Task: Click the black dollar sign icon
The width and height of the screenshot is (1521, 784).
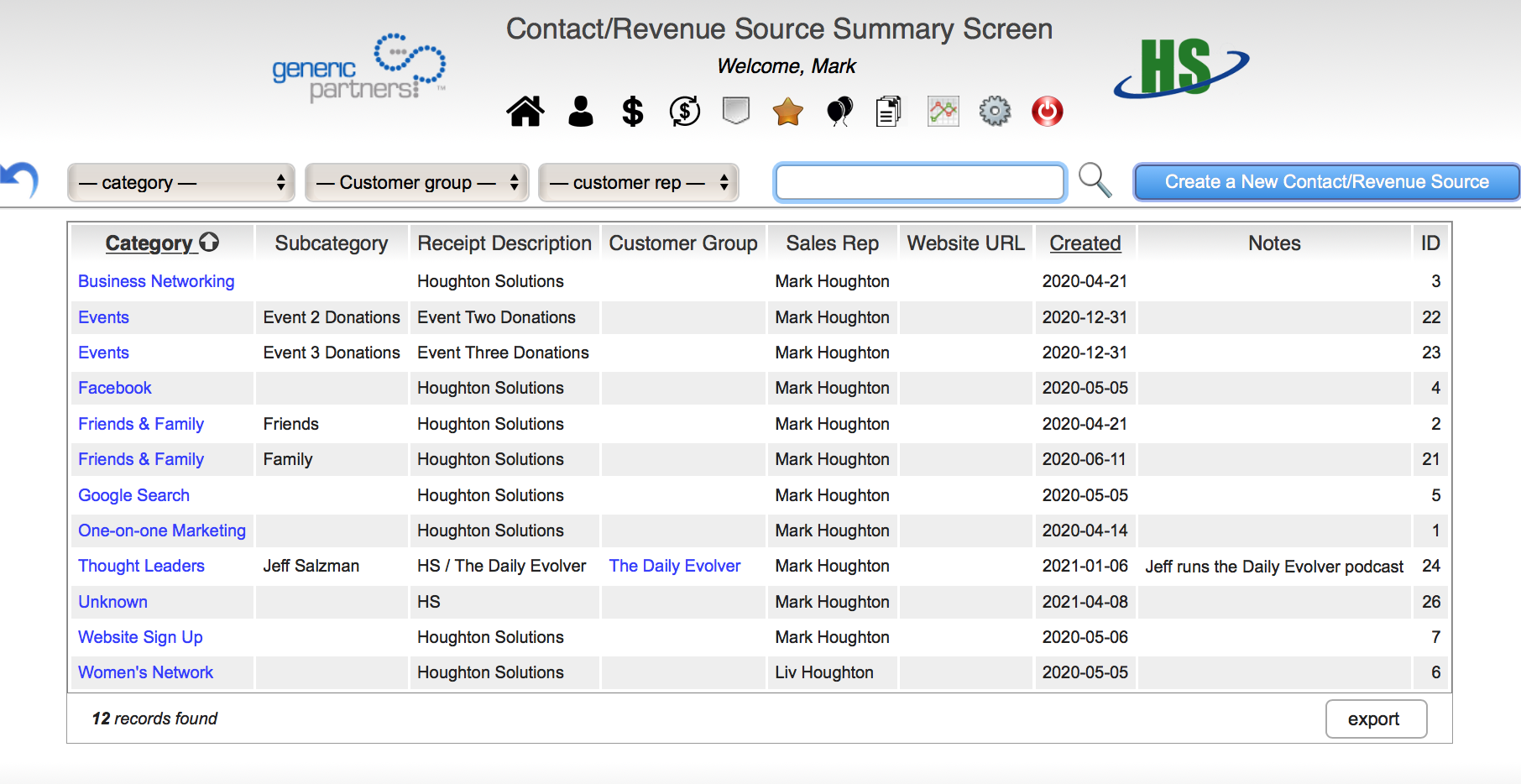Action: click(632, 111)
